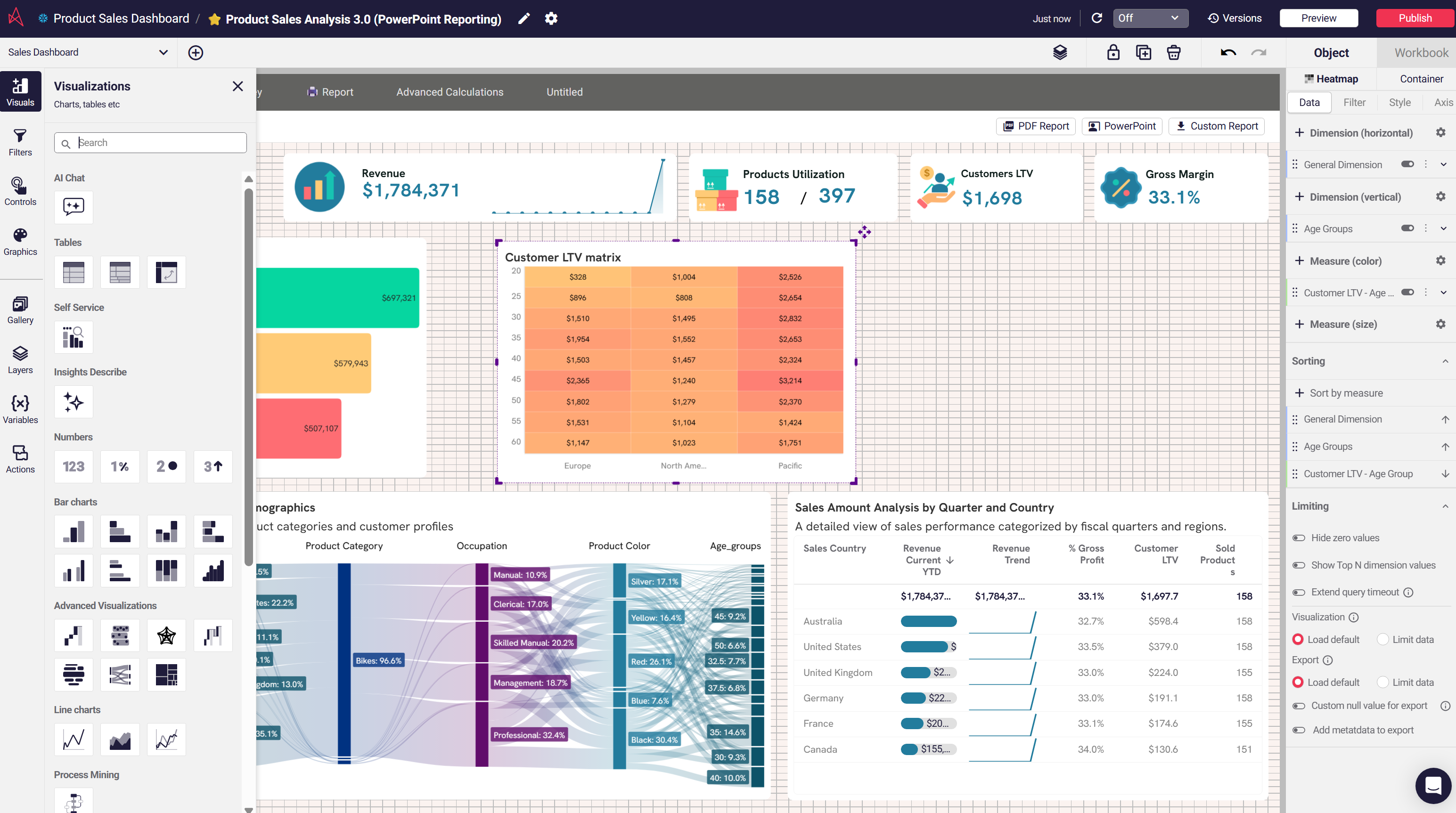The image size is (1456, 813).
Task: Click the undo arrow icon
Action: (1227, 53)
